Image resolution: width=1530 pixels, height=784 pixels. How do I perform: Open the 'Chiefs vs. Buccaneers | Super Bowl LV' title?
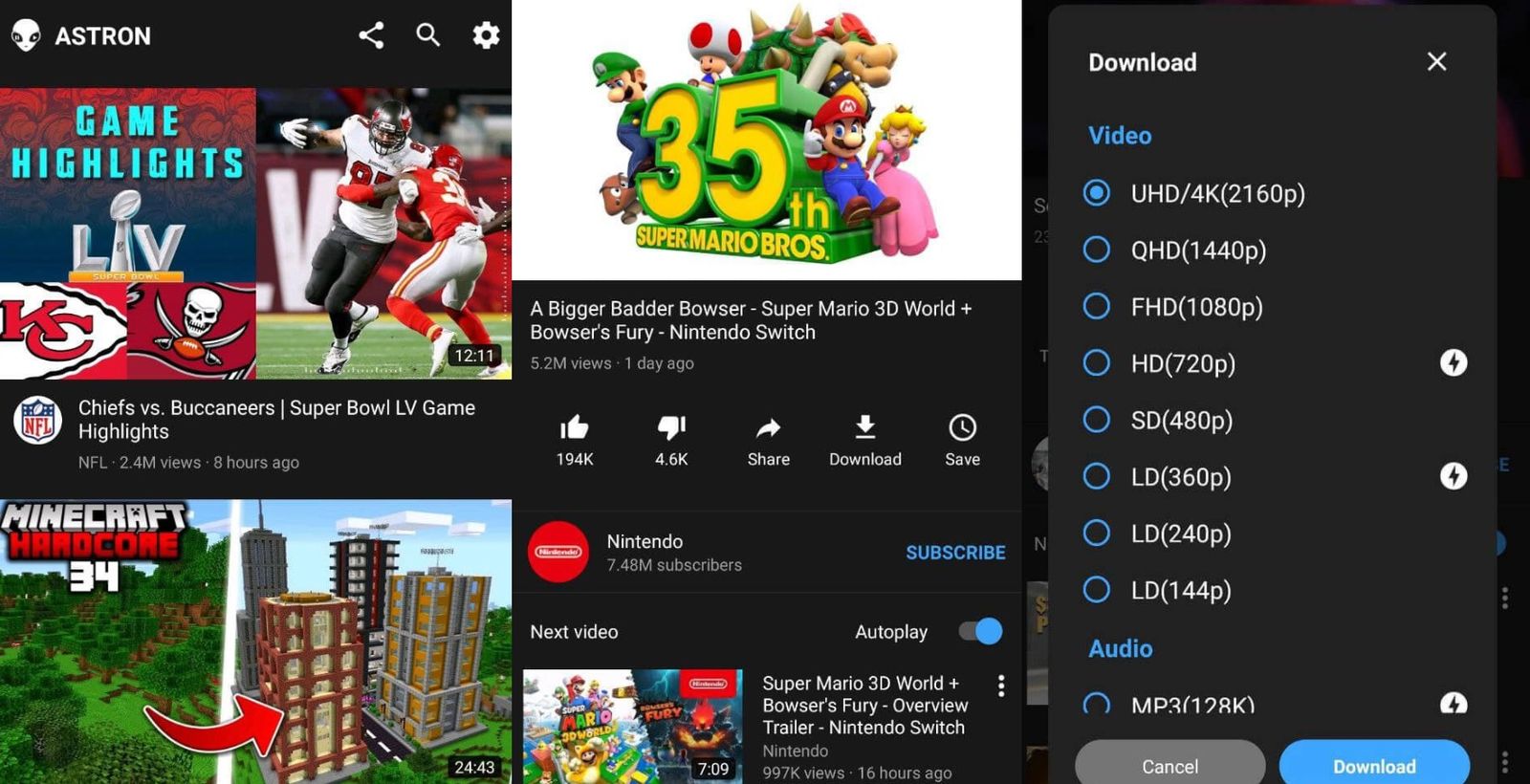click(x=276, y=419)
